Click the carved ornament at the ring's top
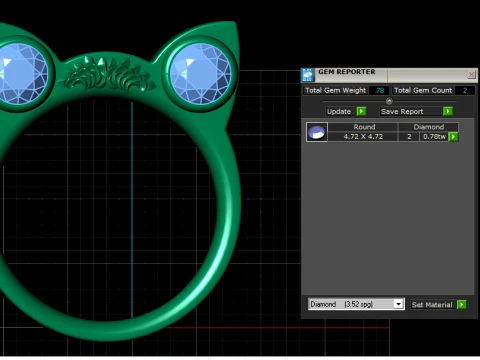The image size is (480, 360). 108,75
